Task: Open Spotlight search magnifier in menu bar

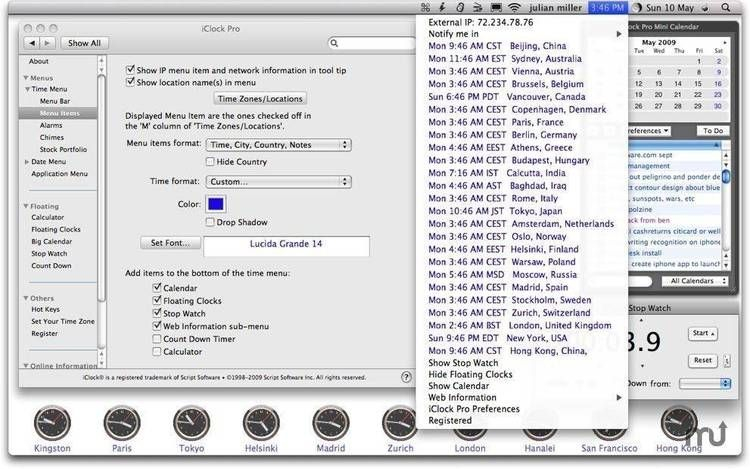Action: click(726, 7)
